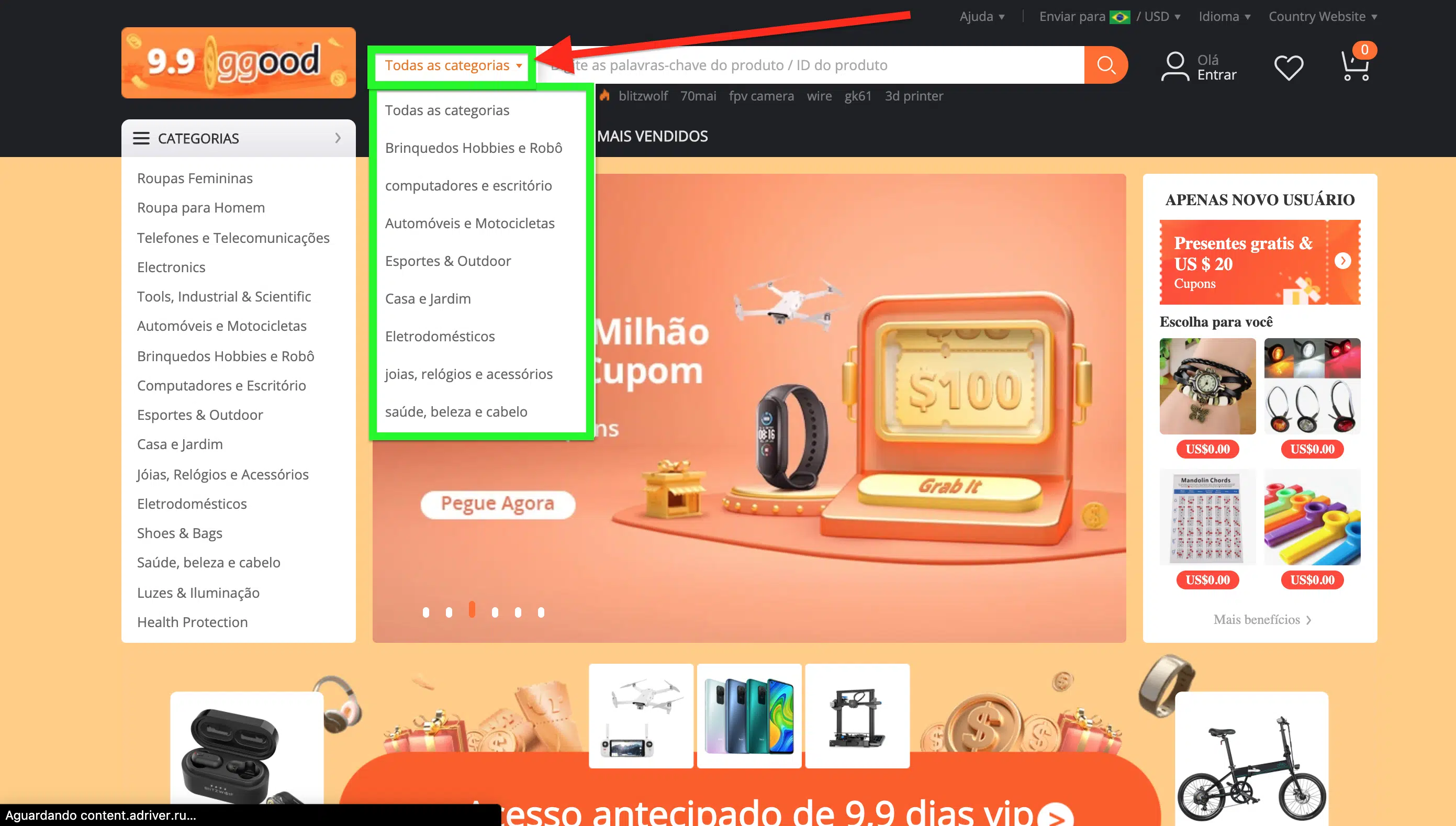Click the 3d printer trending search term
Image resolution: width=1456 pixels, height=826 pixels.
pos(914,96)
